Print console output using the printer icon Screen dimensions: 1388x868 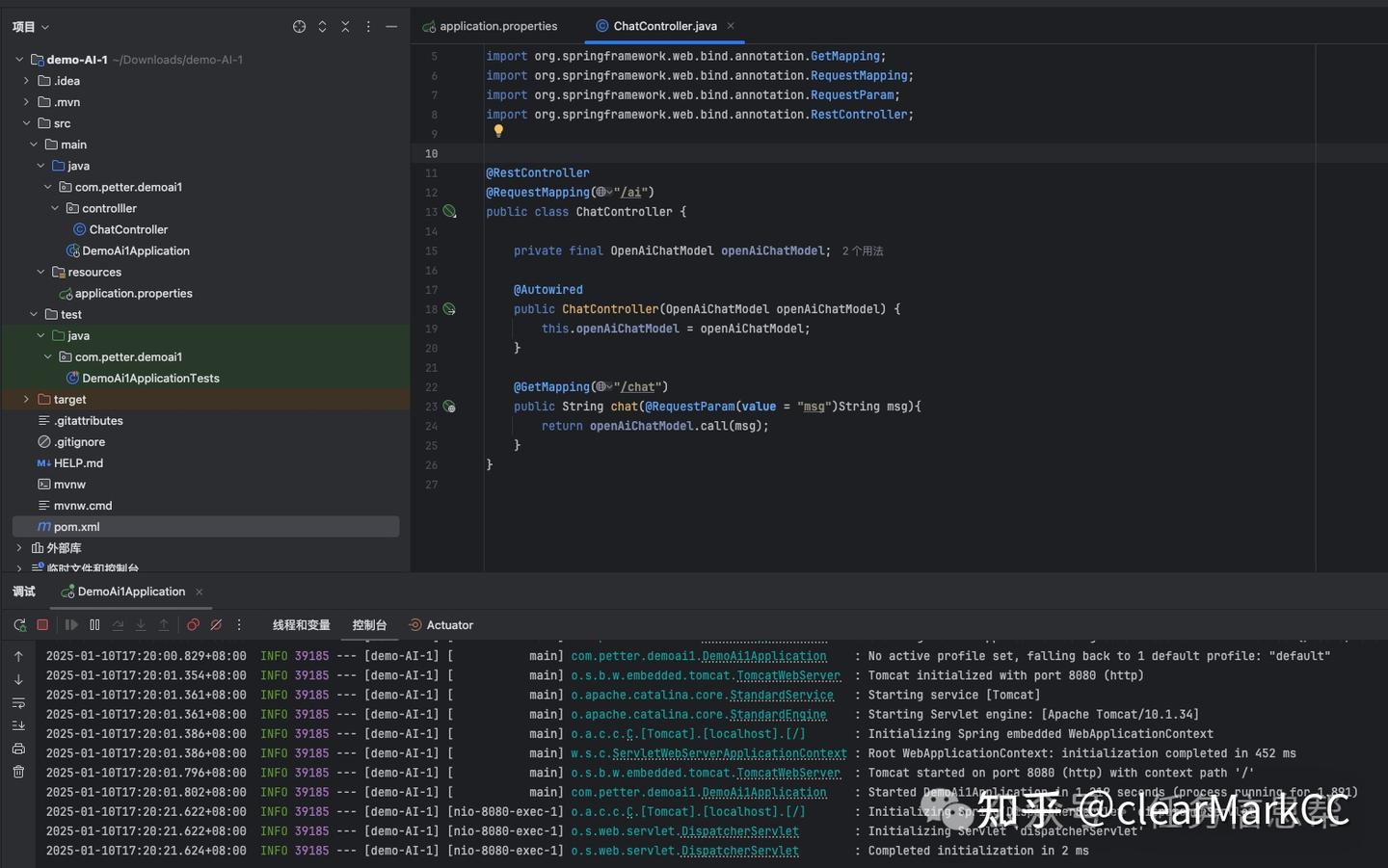[17, 750]
